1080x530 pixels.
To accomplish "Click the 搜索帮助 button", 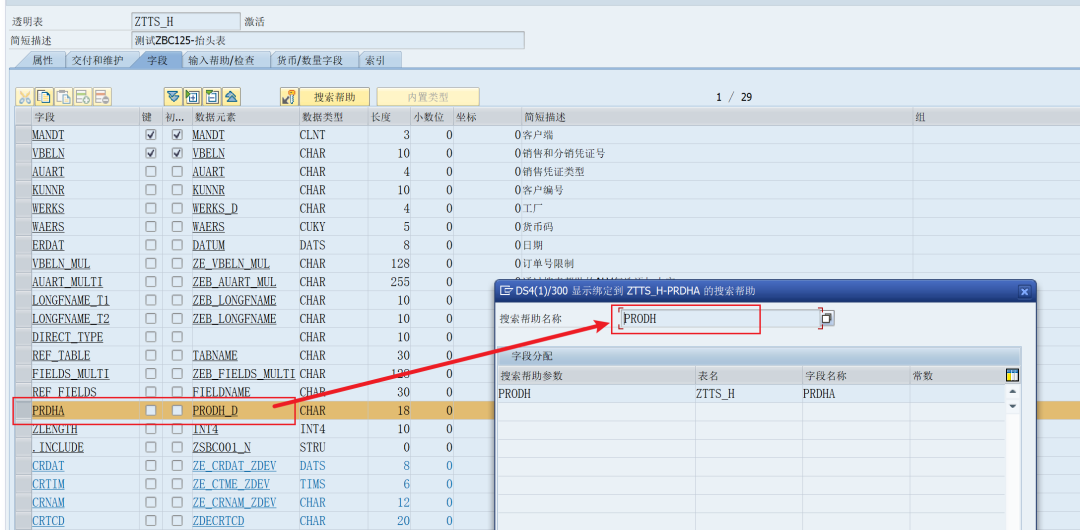I will (335, 97).
